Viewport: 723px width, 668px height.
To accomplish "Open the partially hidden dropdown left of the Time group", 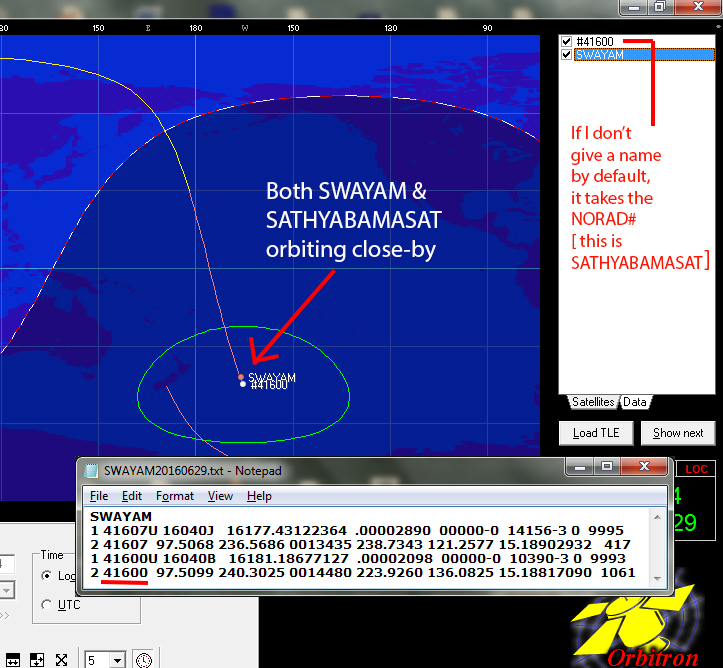I will 6,590.
